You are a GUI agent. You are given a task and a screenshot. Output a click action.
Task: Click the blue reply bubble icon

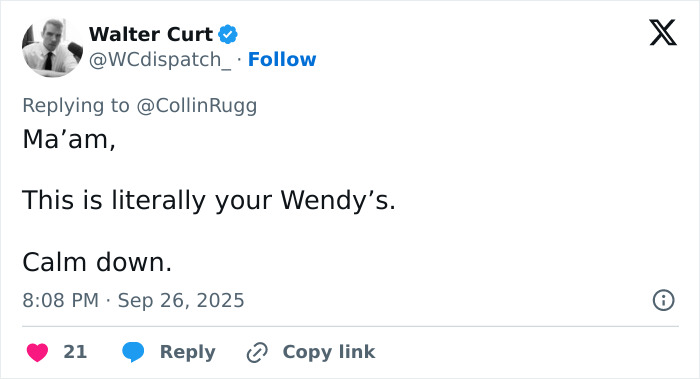click(x=133, y=352)
